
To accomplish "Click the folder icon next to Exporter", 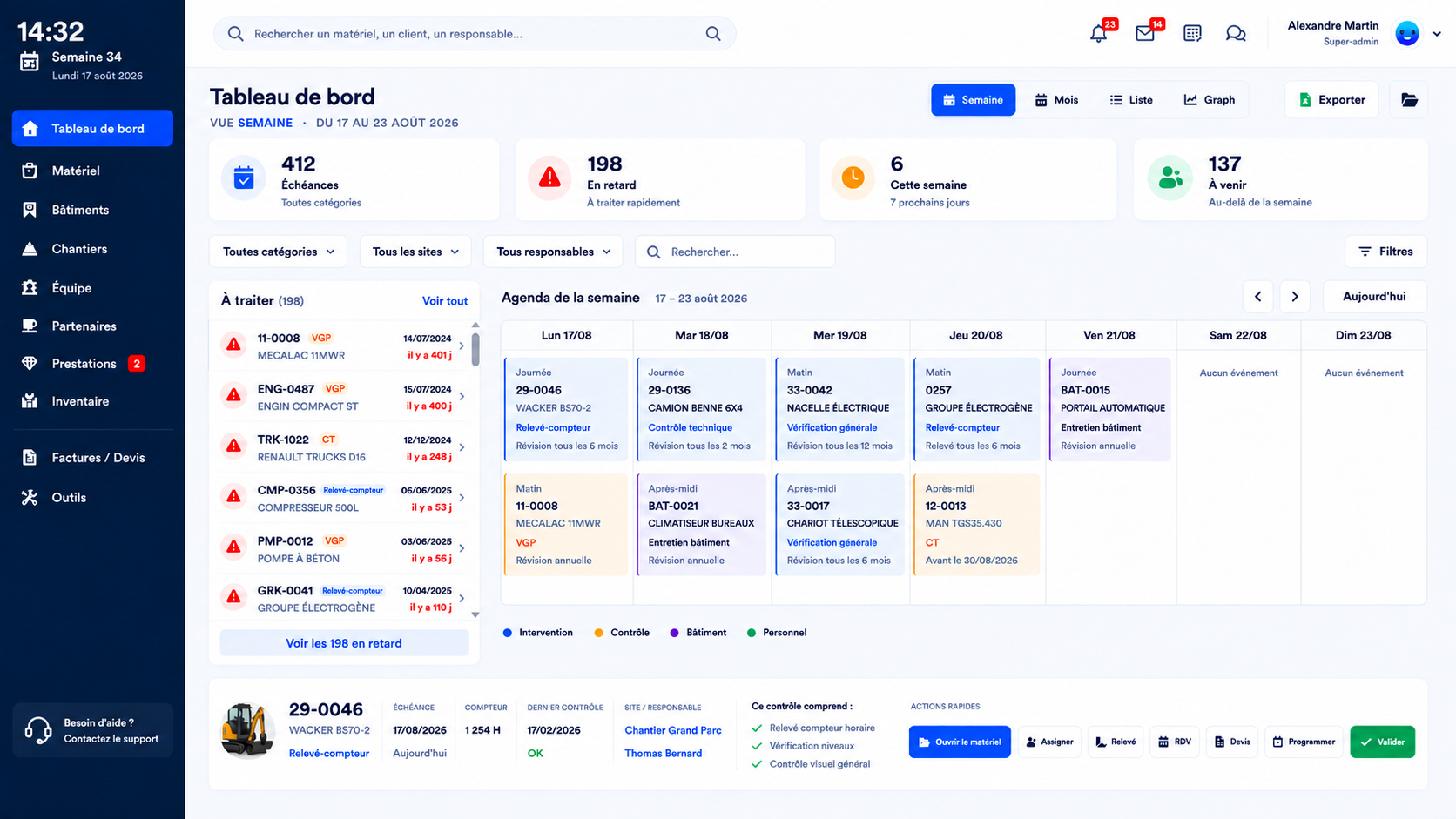I will click(1409, 100).
